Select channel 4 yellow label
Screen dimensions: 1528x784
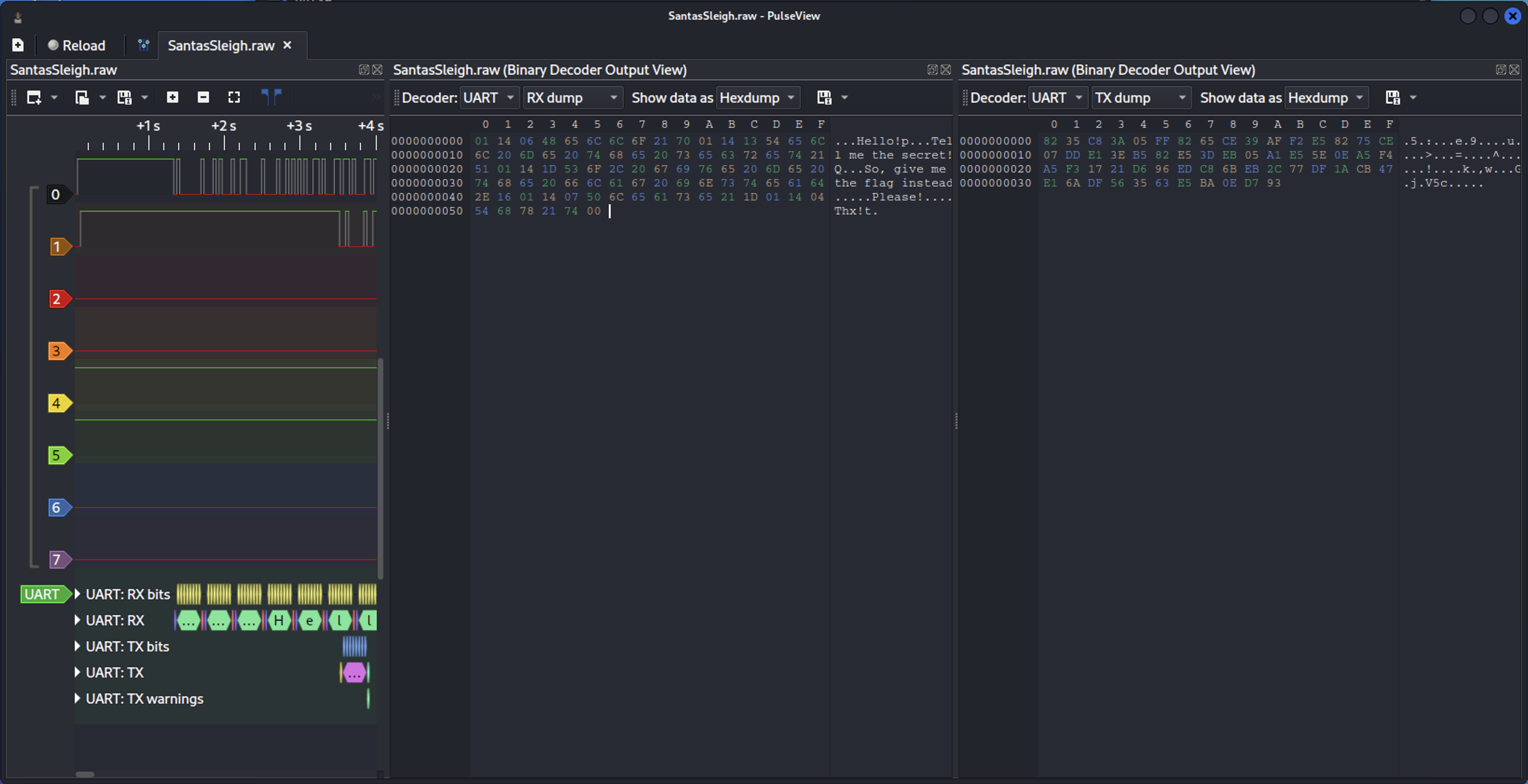pos(60,403)
